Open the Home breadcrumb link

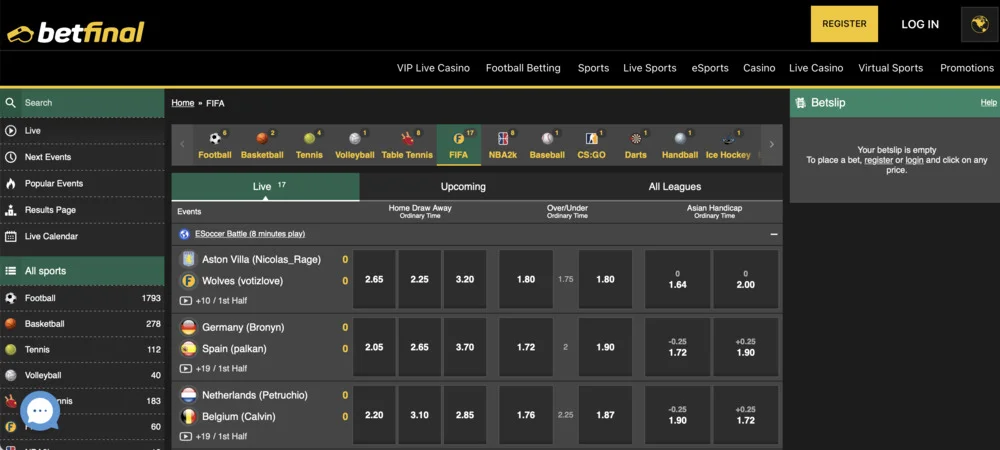[182, 103]
